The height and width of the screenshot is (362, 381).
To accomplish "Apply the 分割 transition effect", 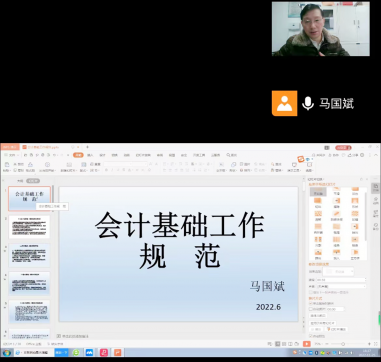I will (318, 242).
